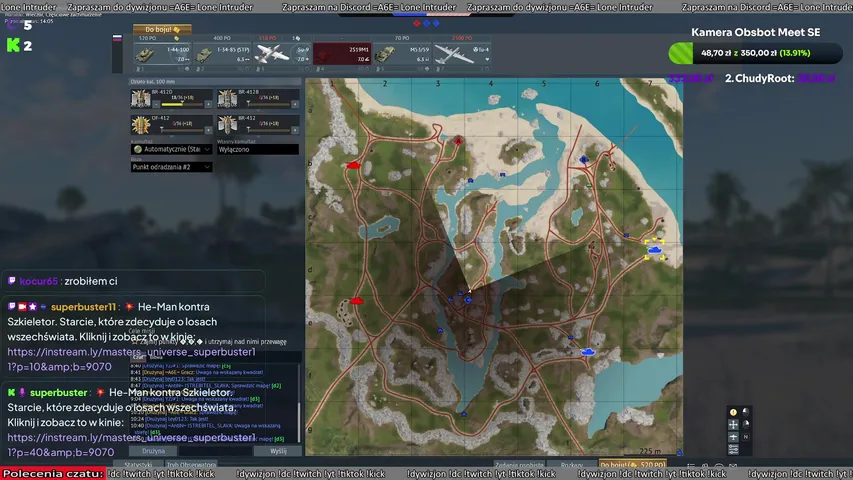Click the map scale 225 m indicator
Image resolution: width=853 pixels, height=480 pixels.
coord(650,451)
